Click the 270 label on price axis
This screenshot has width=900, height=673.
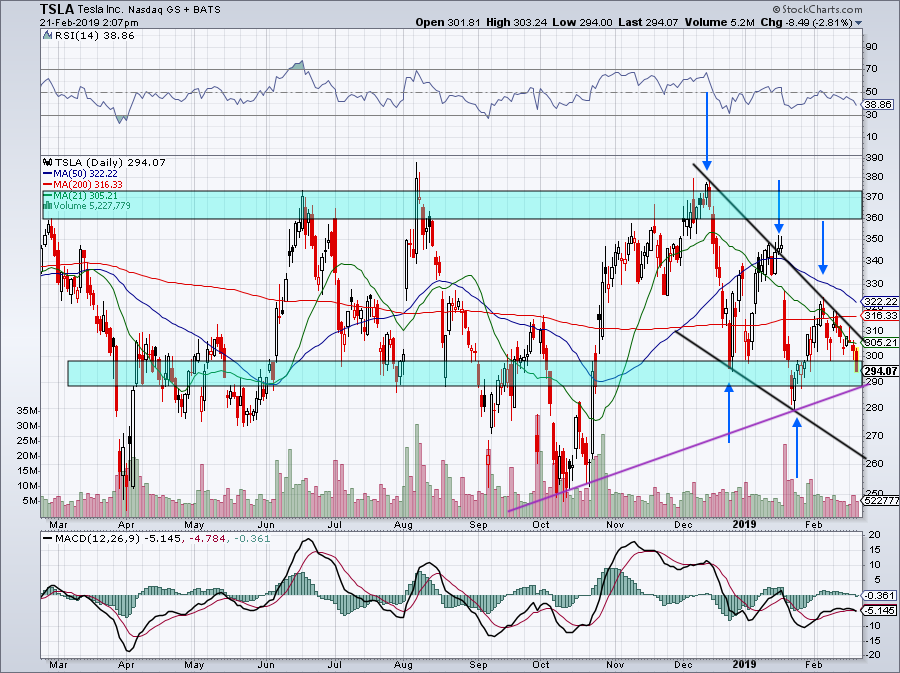875,435
